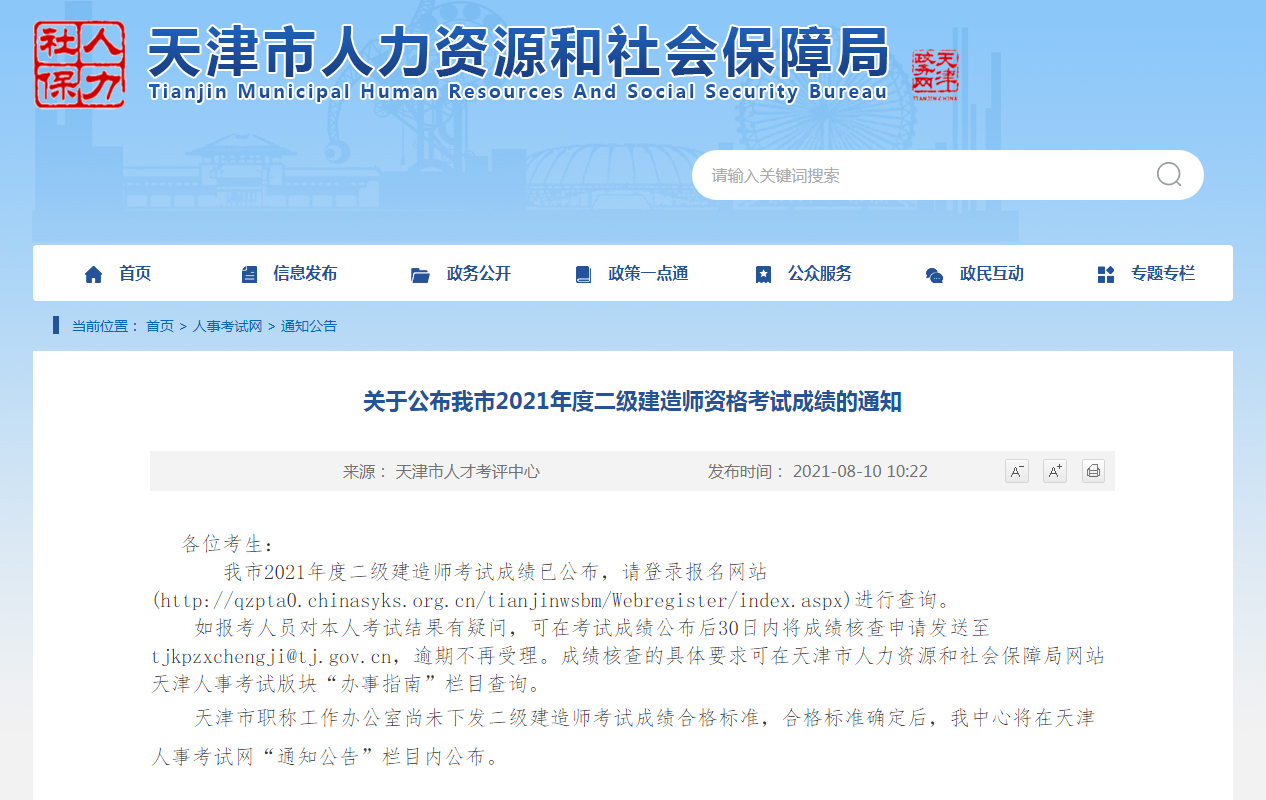Click the book icon beside 政策一点通

coord(583,274)
